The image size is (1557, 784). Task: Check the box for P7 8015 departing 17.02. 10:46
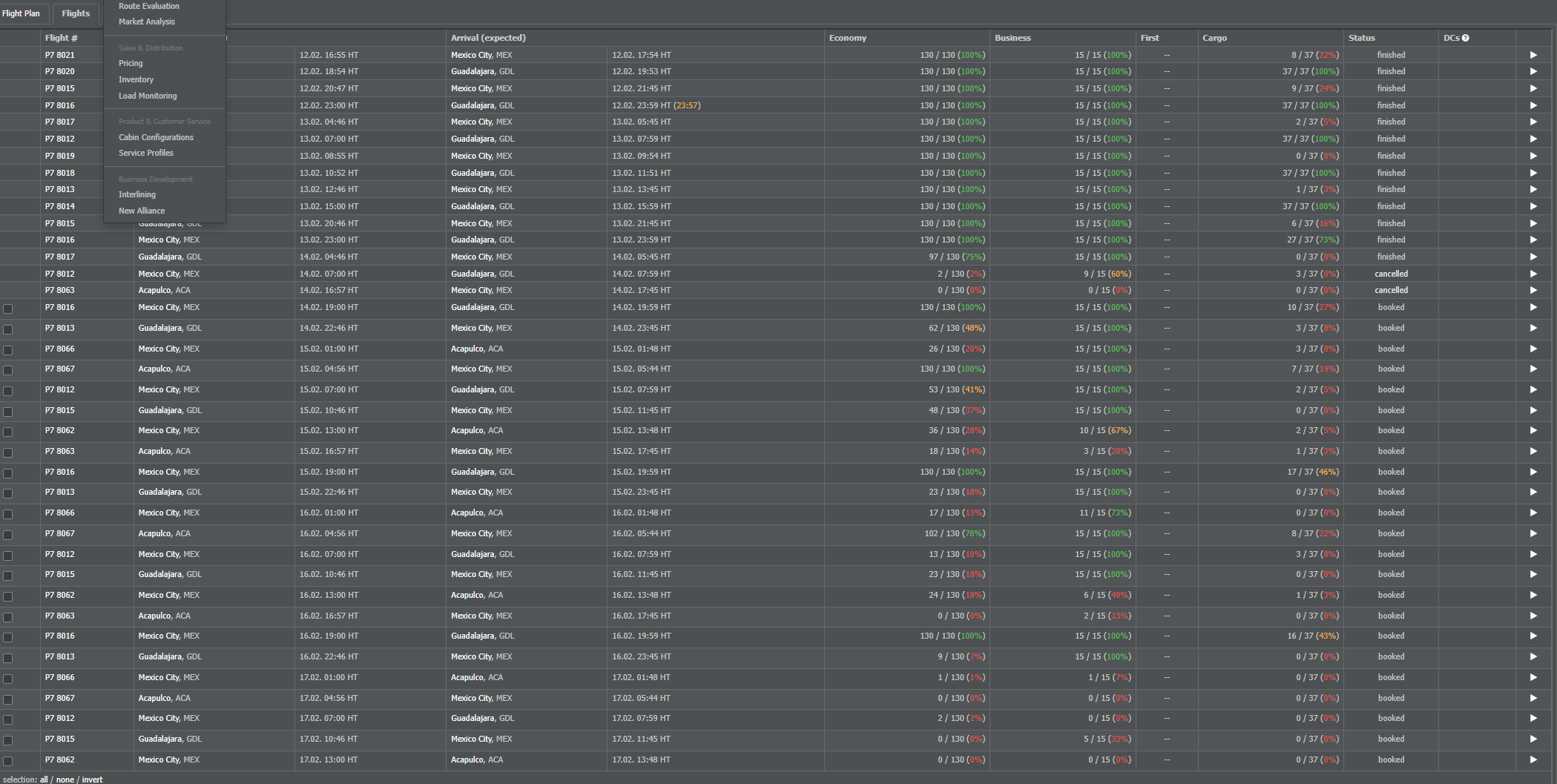8,740
